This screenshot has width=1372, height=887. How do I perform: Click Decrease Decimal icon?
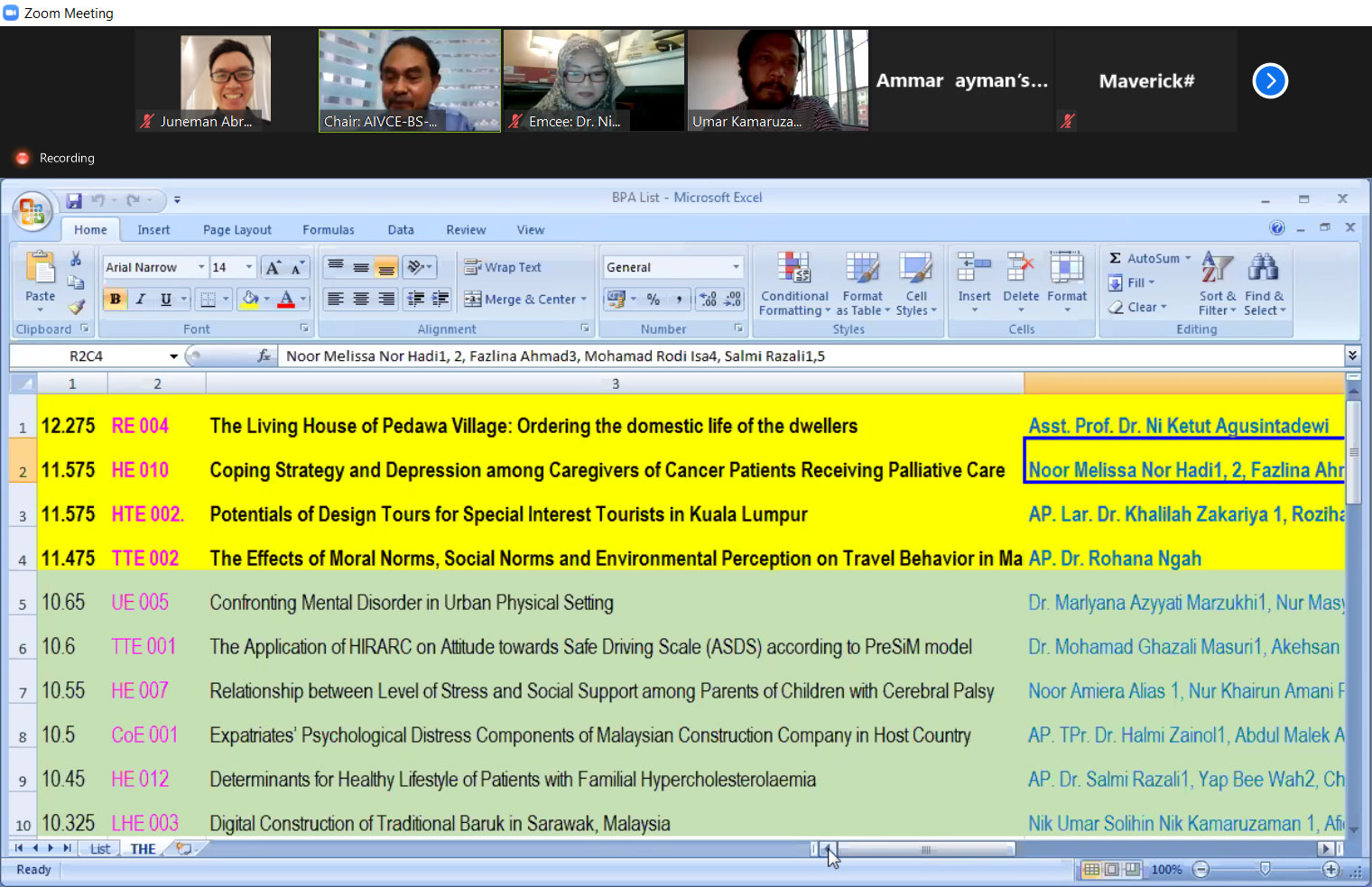[x=734, y=299]
